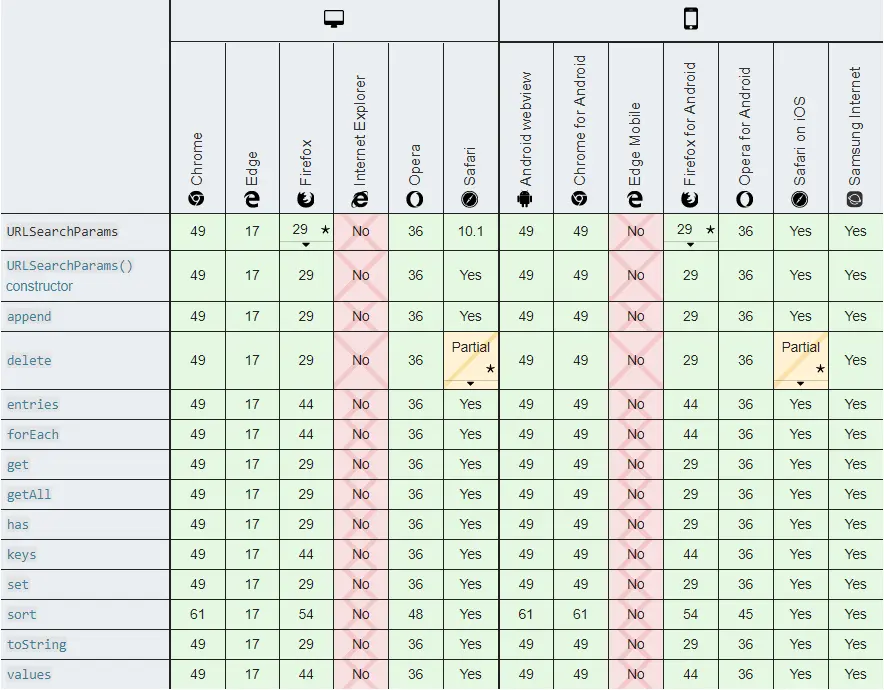Click the Chrome browser logo icon

click(196, 199)
